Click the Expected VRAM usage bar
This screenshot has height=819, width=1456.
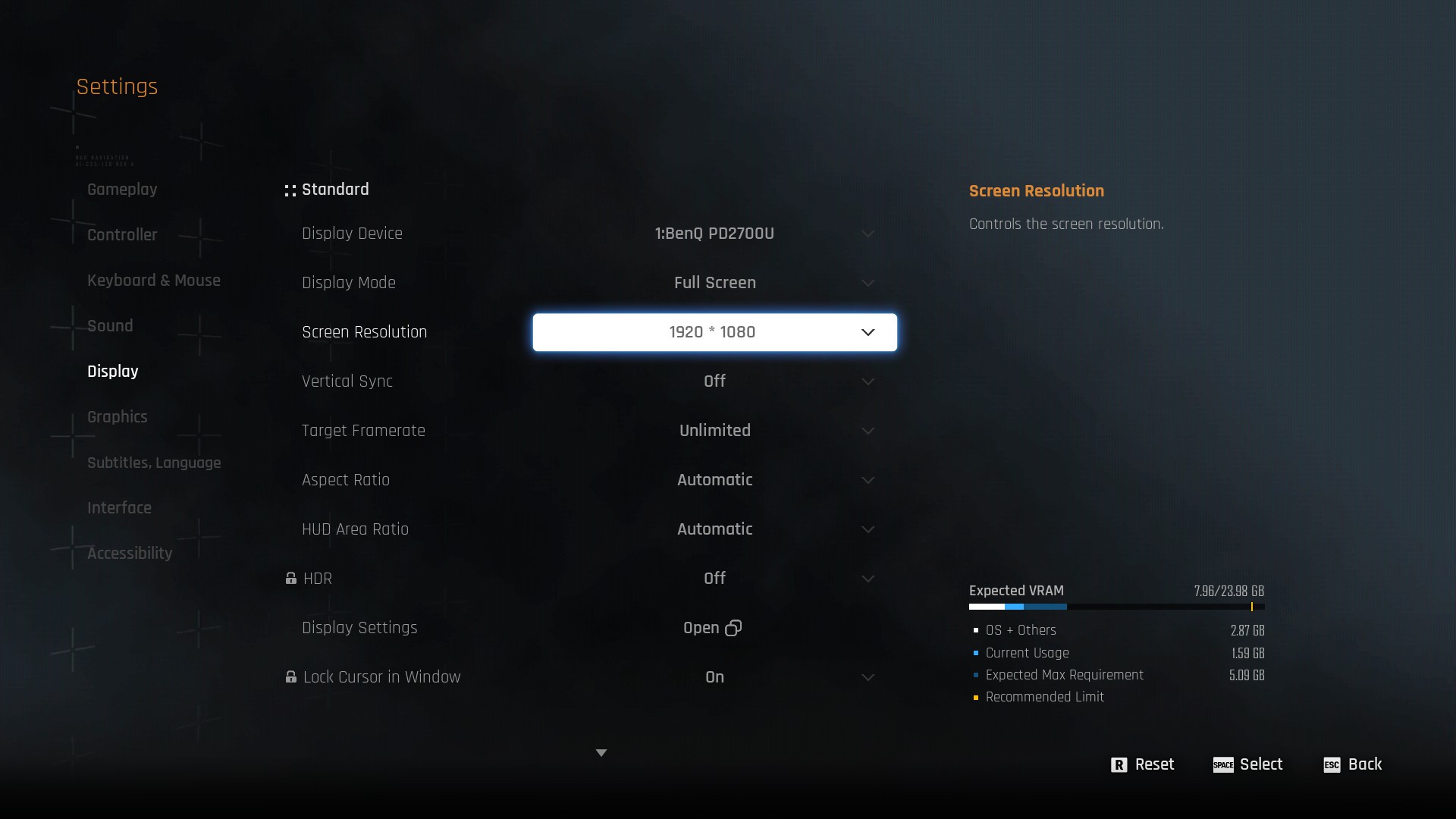click(1116, 607)
